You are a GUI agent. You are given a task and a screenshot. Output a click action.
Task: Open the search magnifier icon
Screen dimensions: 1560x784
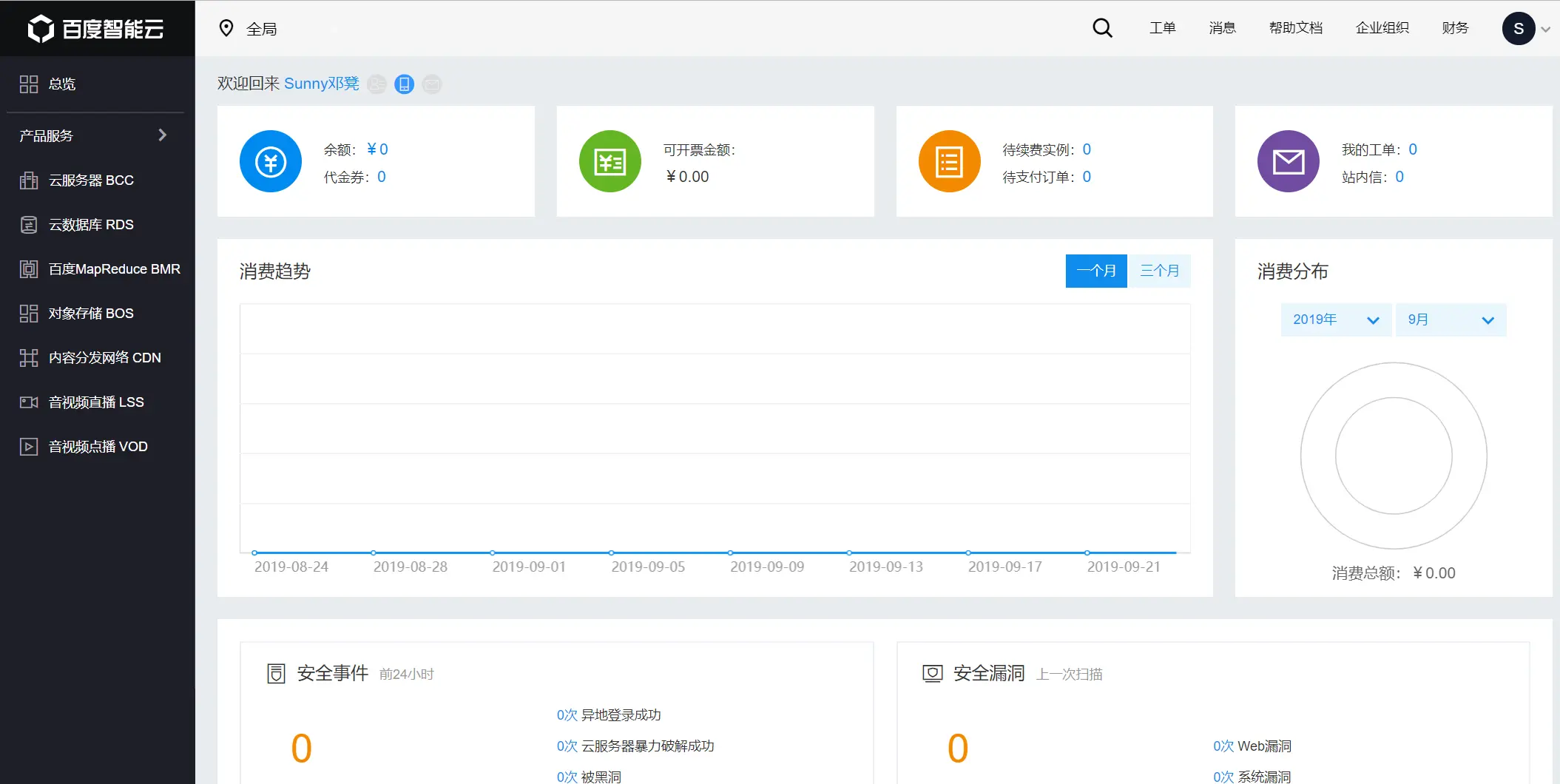[1102, 28]
